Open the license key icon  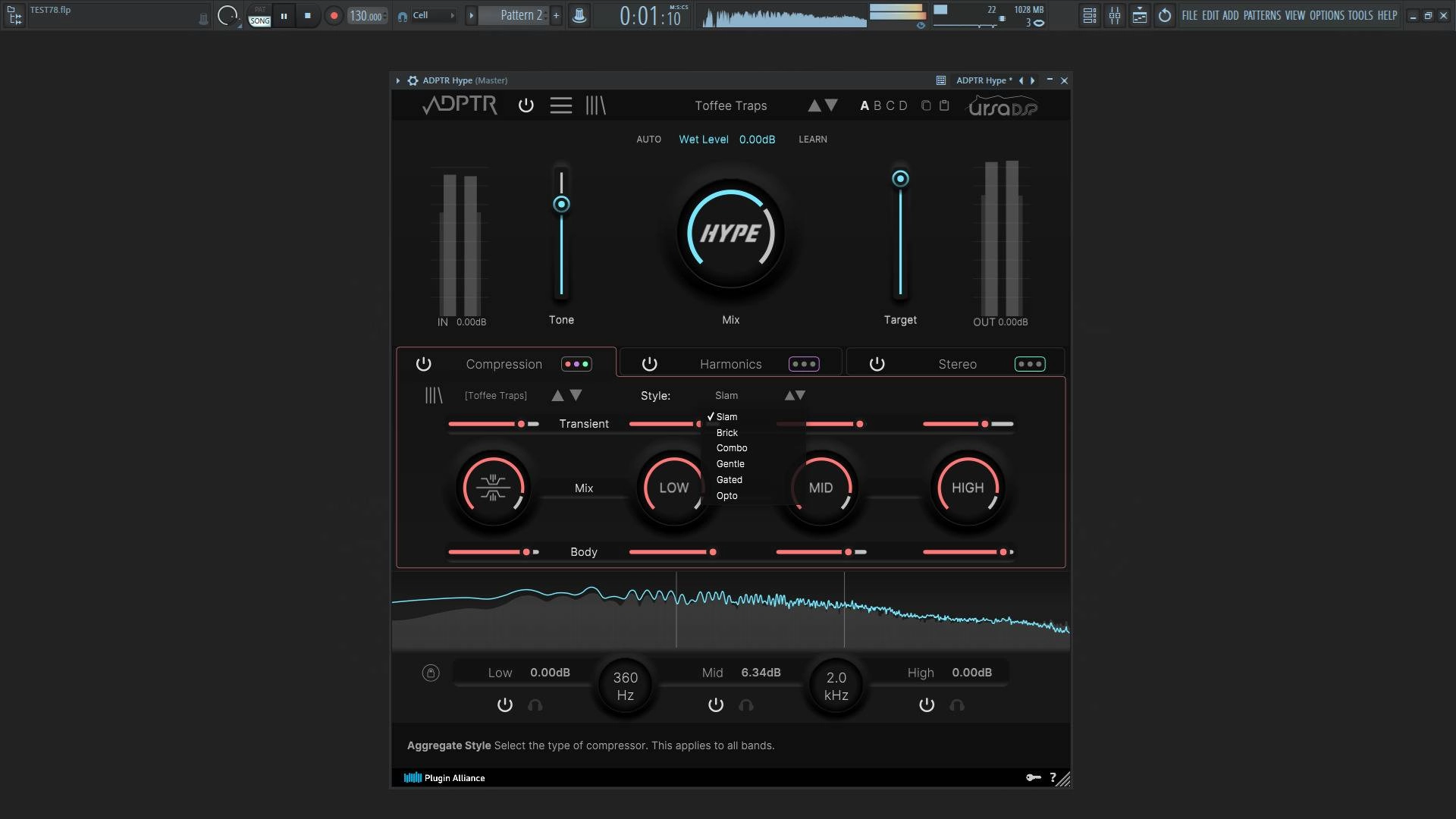[1033, 777]
